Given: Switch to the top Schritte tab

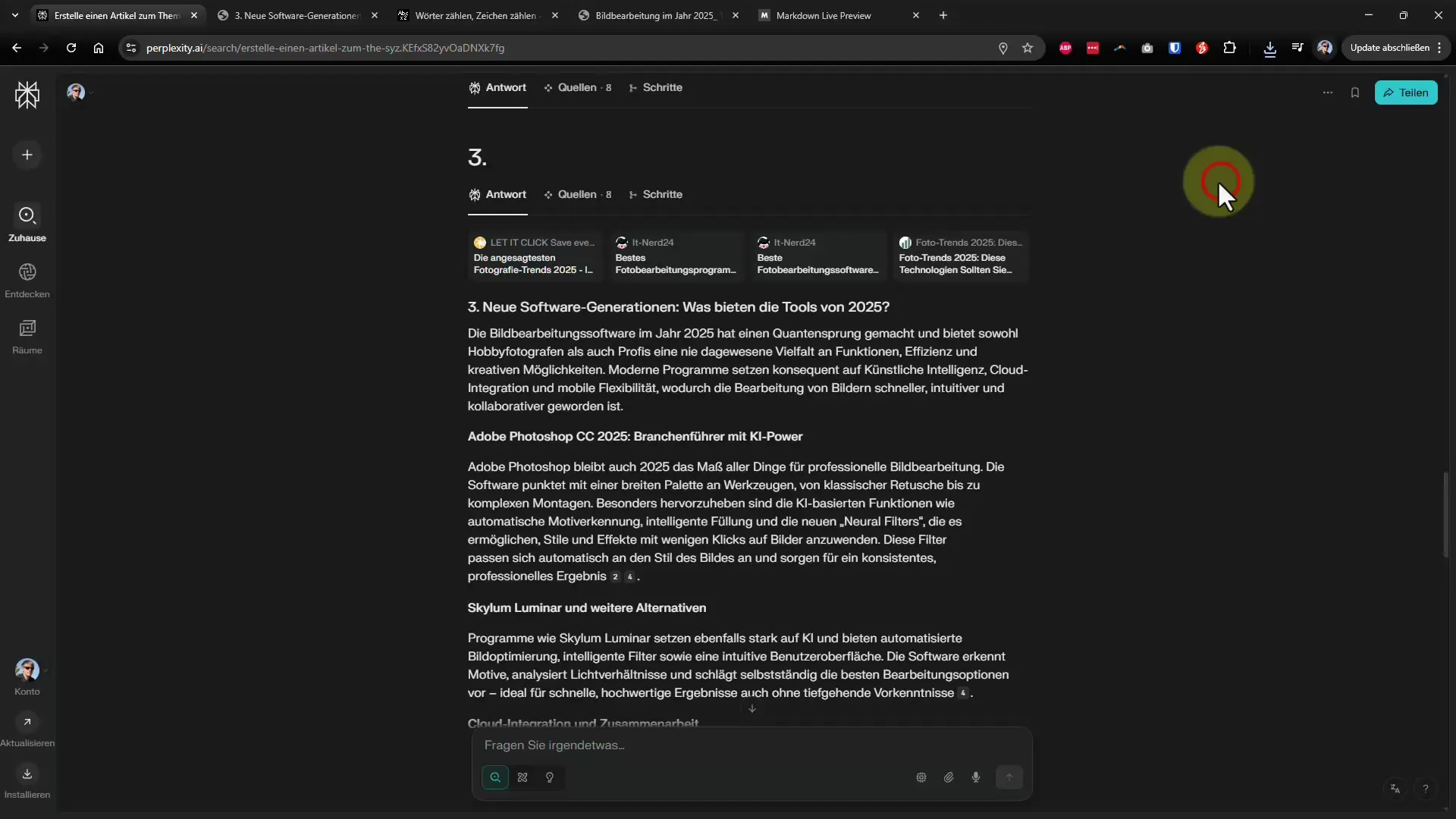Looking at the screenshot, I should pyautogui.click(x=656, y=88).
